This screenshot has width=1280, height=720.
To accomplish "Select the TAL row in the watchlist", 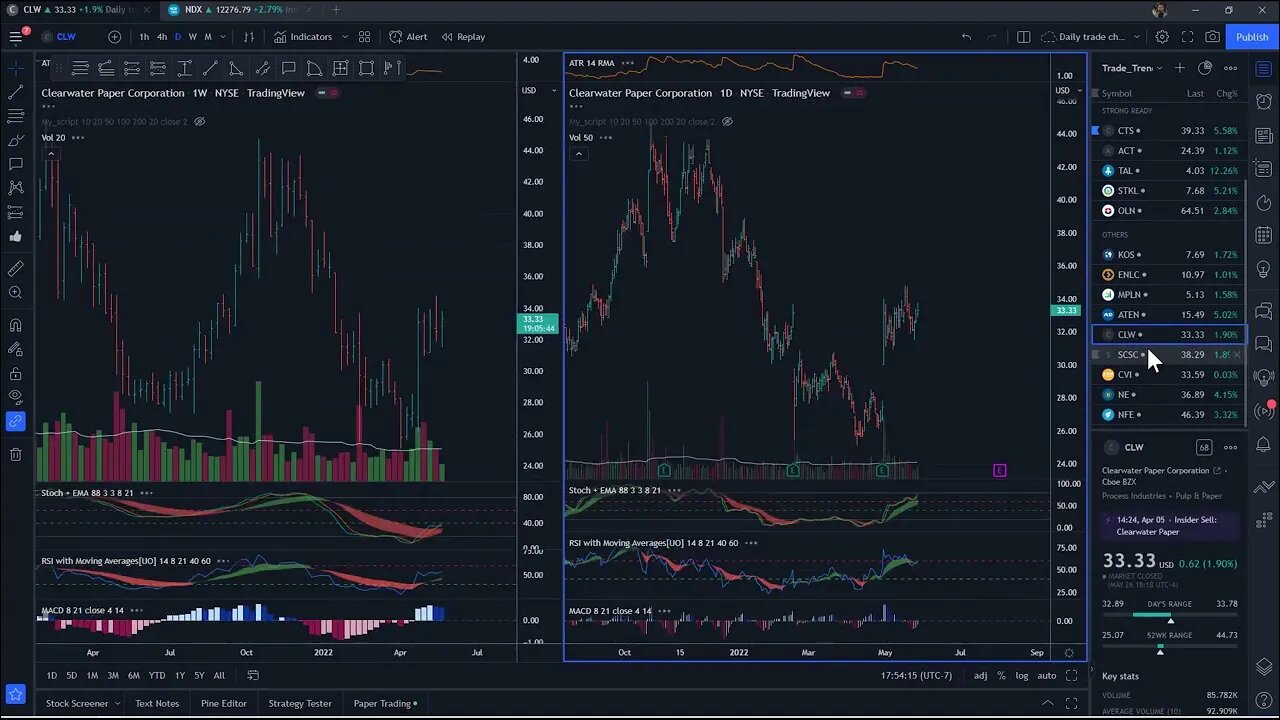I will tap(1168, 171).
